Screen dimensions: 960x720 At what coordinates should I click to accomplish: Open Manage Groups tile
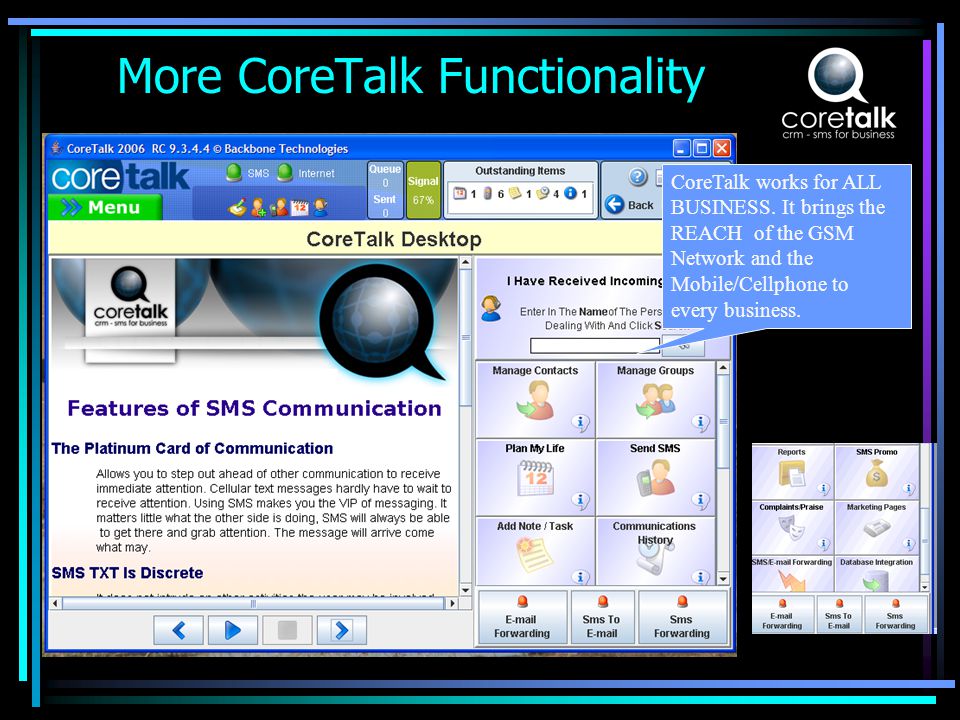click(x=655, y=399)
